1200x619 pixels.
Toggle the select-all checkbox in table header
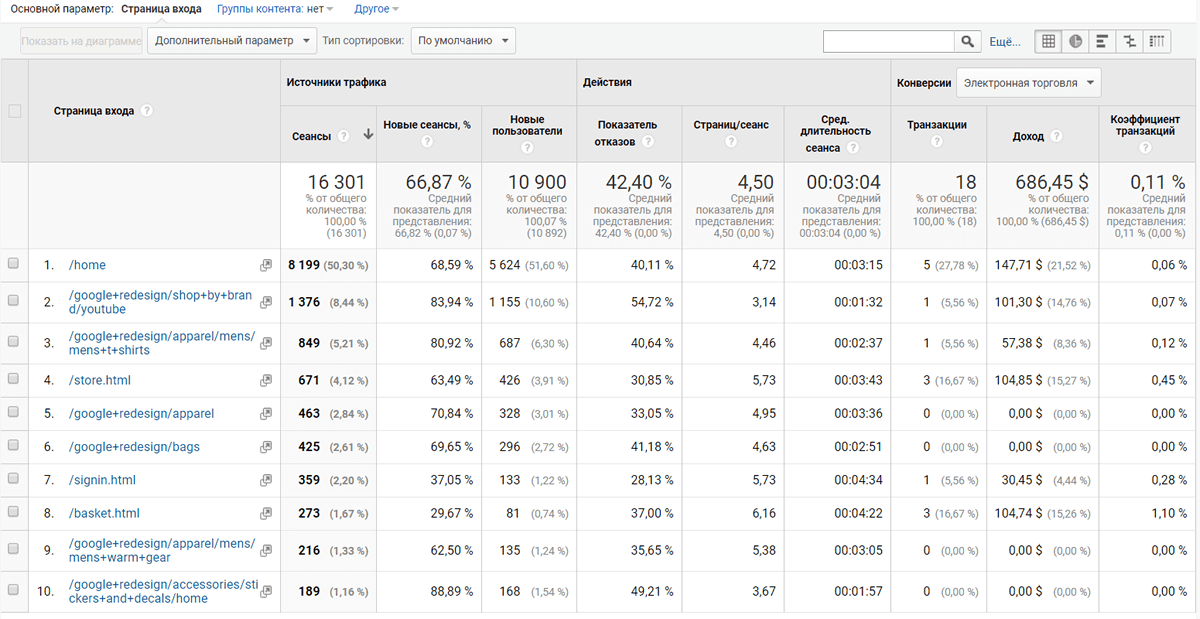14,111
